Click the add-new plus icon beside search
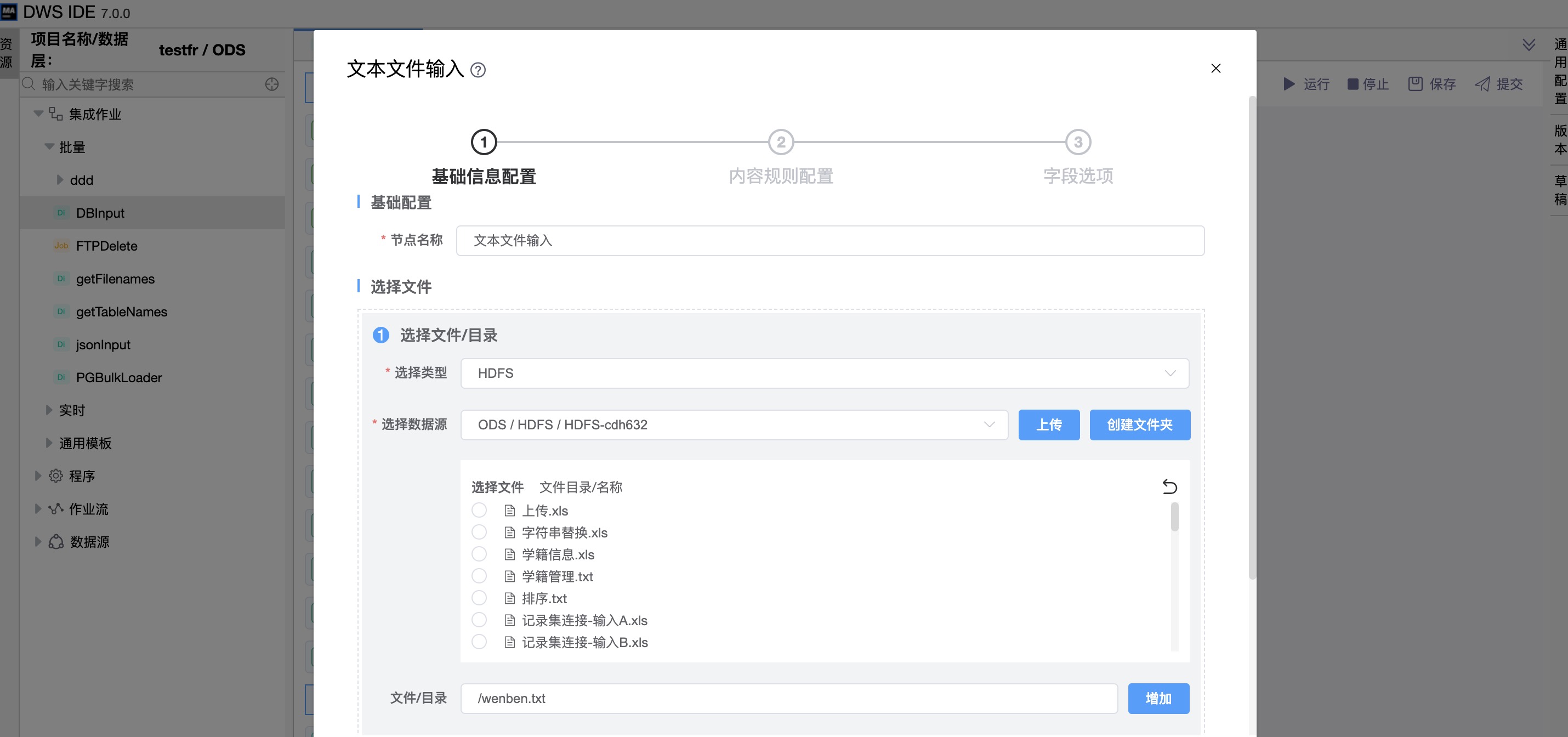Screen dimensions: 1568x737 pyautogui.click(x=272, y=84)
